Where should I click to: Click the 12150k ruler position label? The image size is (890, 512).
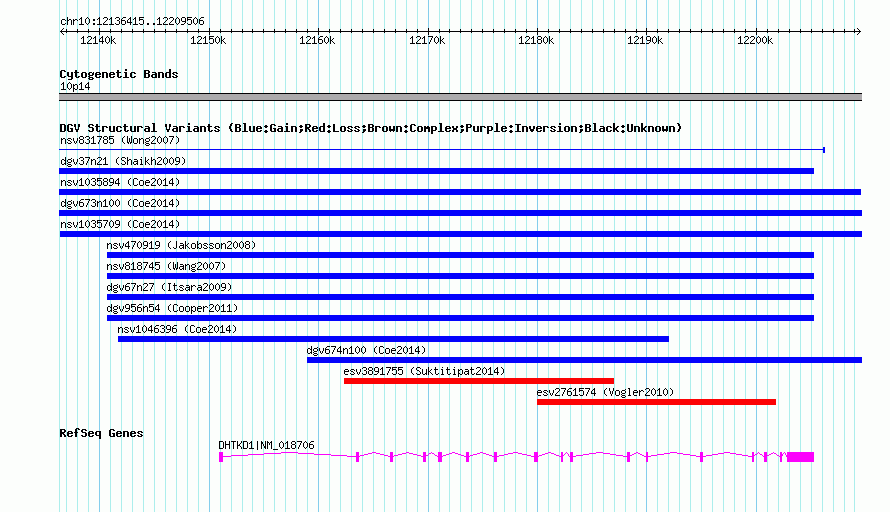pos(208,40)
